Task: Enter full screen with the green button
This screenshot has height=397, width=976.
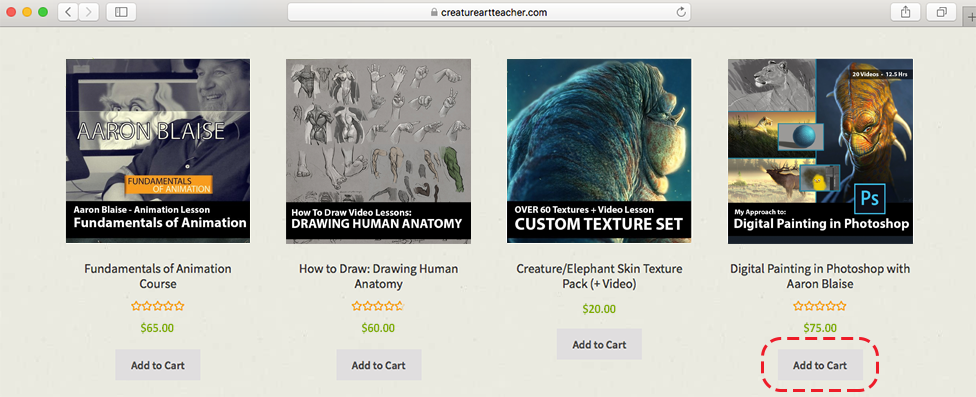Action: point(43,12)
